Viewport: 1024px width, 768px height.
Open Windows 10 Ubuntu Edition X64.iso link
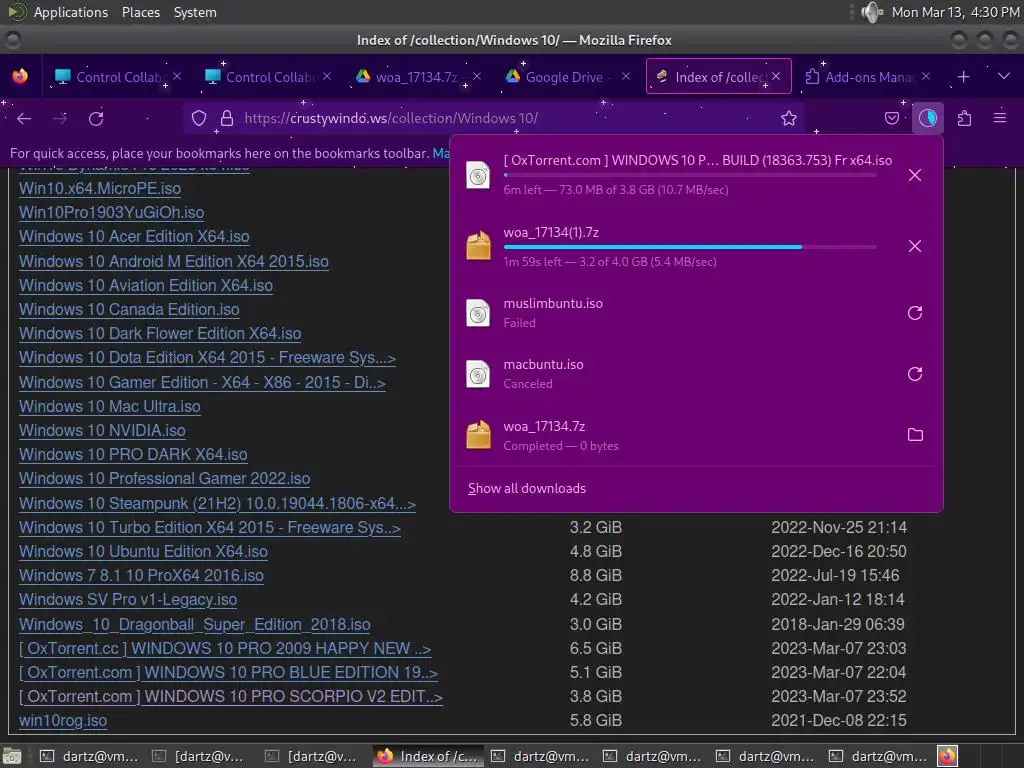click(x=143, y=551)
